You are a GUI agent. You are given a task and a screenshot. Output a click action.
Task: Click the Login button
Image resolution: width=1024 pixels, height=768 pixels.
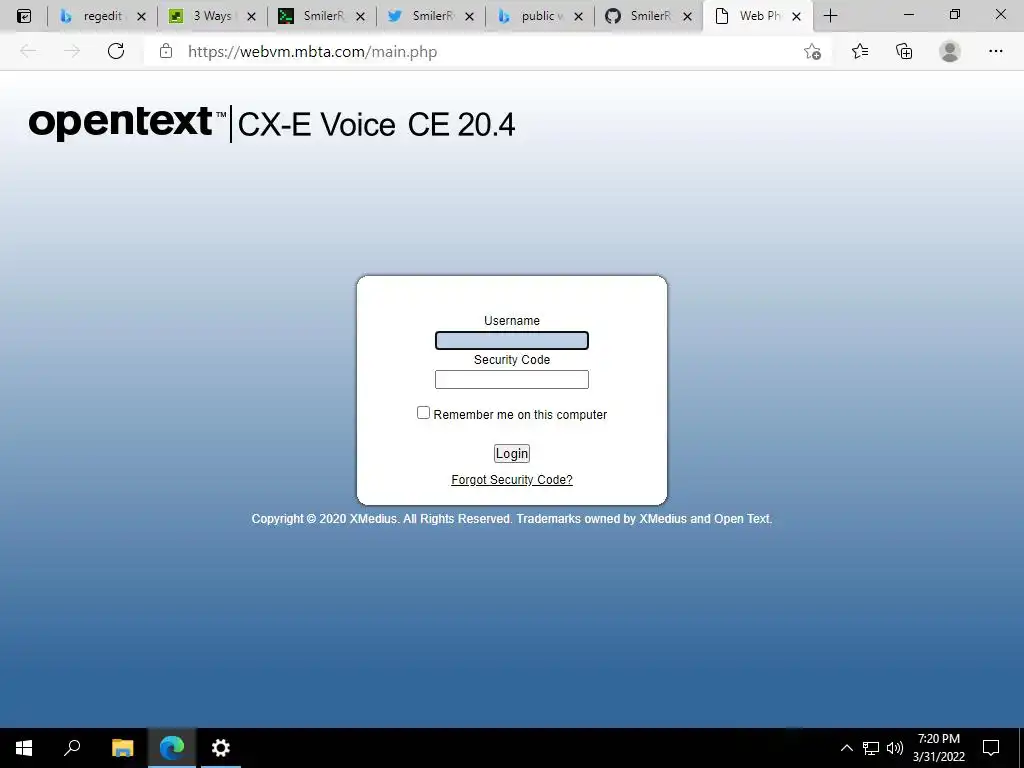click(x=511, y=453)
